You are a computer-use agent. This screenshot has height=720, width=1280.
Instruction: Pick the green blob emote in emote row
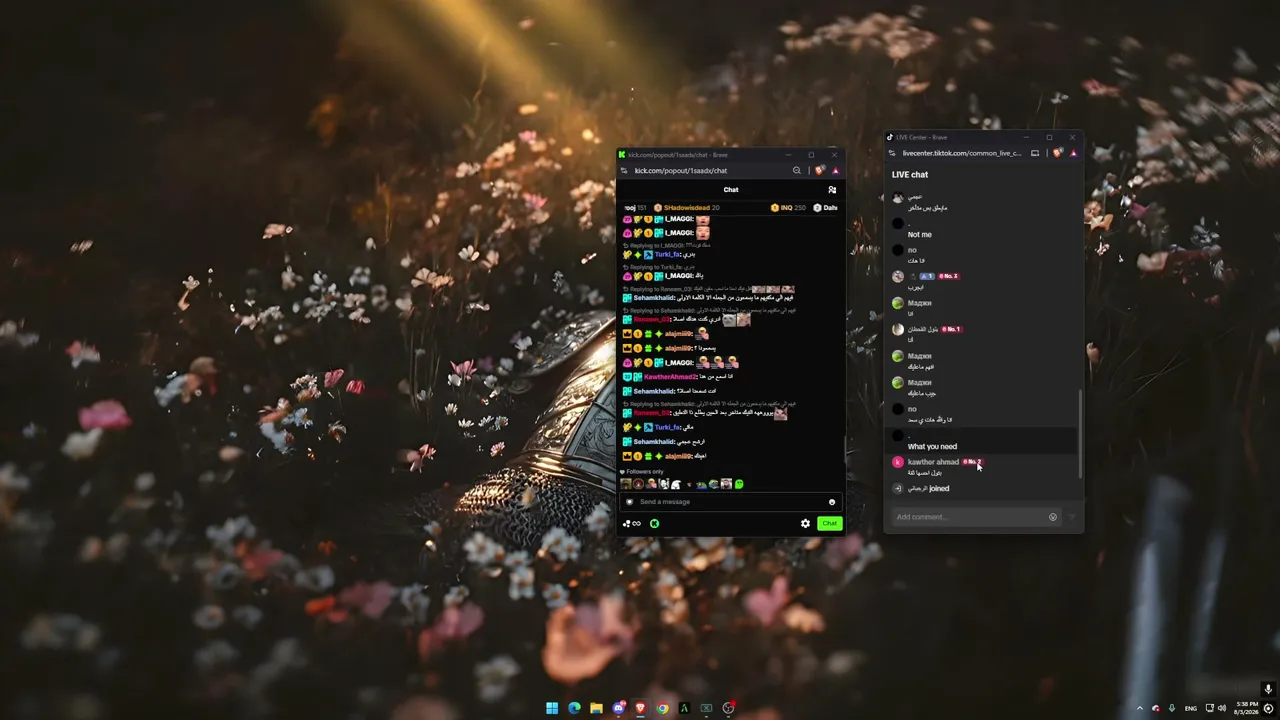(x=739, y=484)
